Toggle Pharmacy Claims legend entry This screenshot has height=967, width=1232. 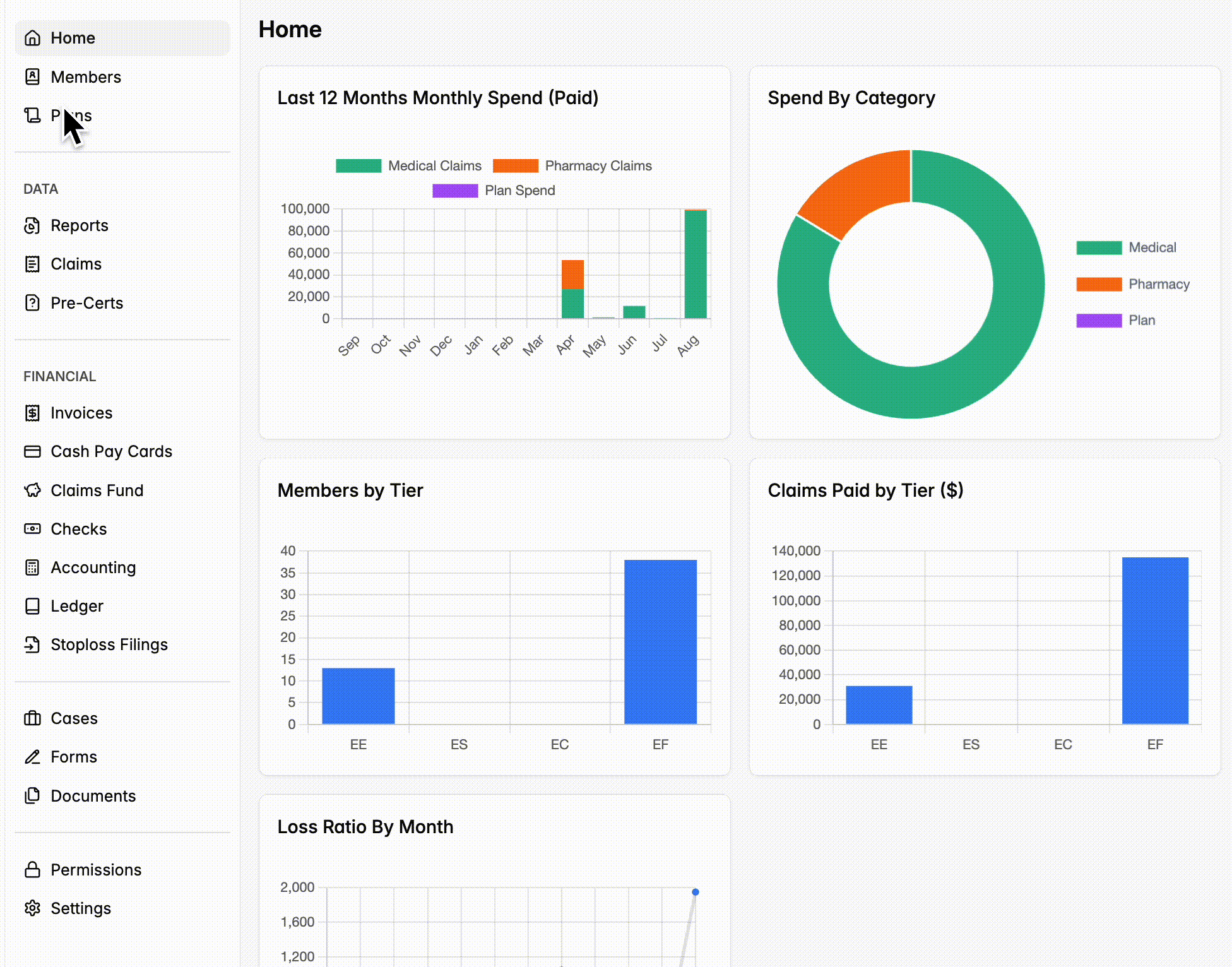pyautogui.click(x=572, y=166)
